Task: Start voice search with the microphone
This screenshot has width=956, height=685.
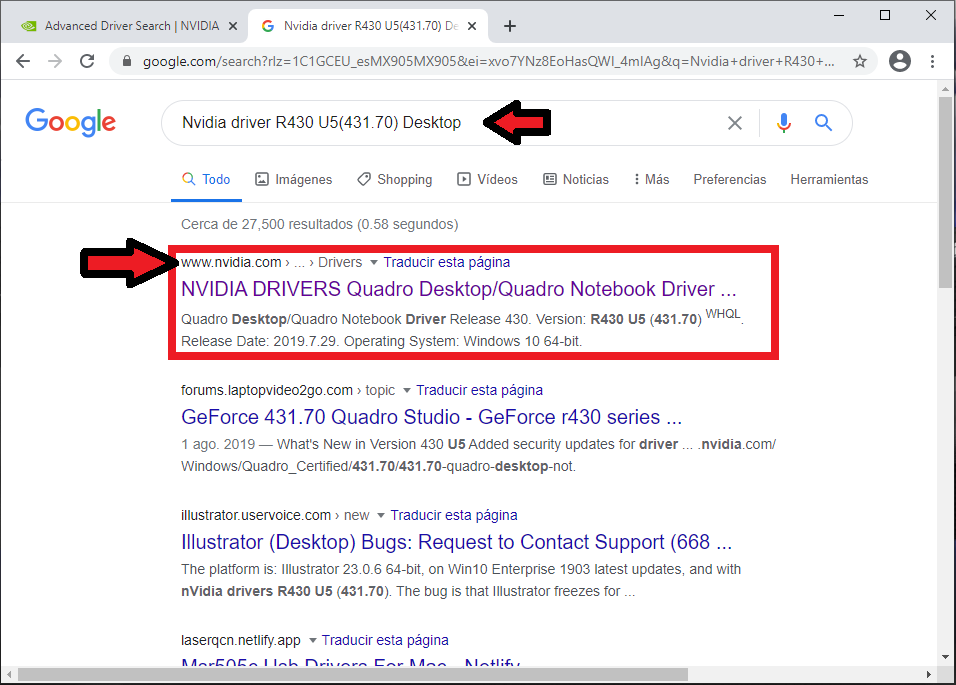Action: click(784, 123)
